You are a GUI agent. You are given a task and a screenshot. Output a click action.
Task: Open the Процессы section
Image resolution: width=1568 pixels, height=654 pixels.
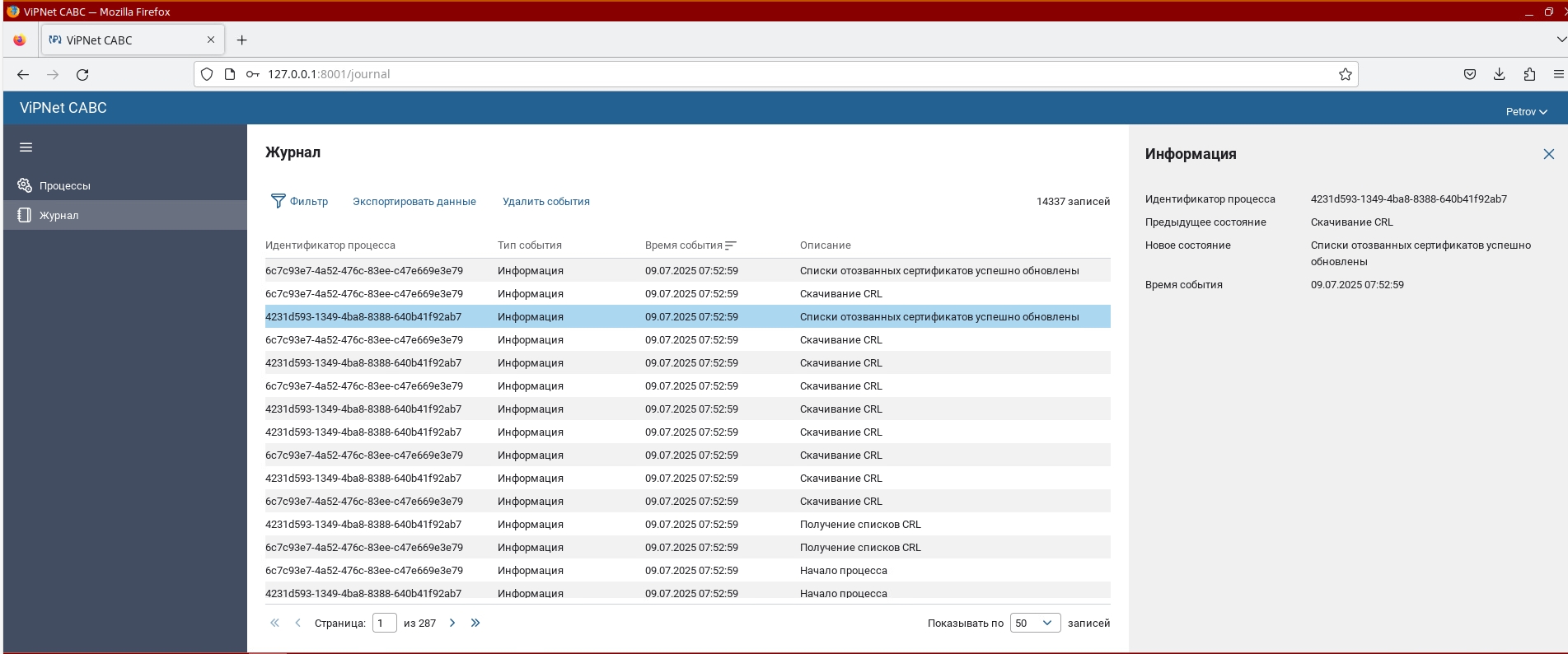[64, 185]
